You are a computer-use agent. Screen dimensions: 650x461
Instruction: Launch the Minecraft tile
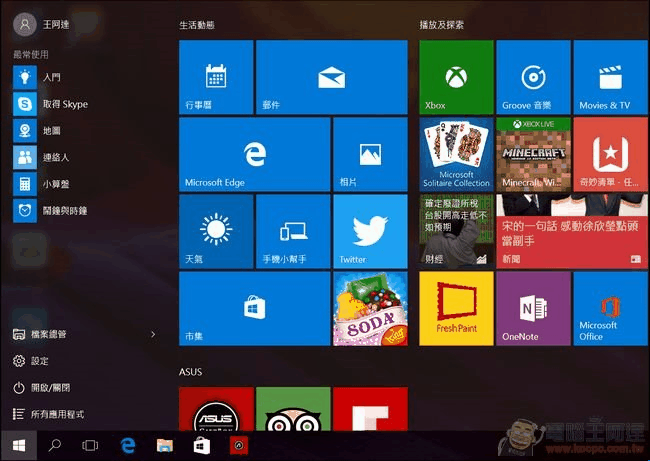[533, 154]
